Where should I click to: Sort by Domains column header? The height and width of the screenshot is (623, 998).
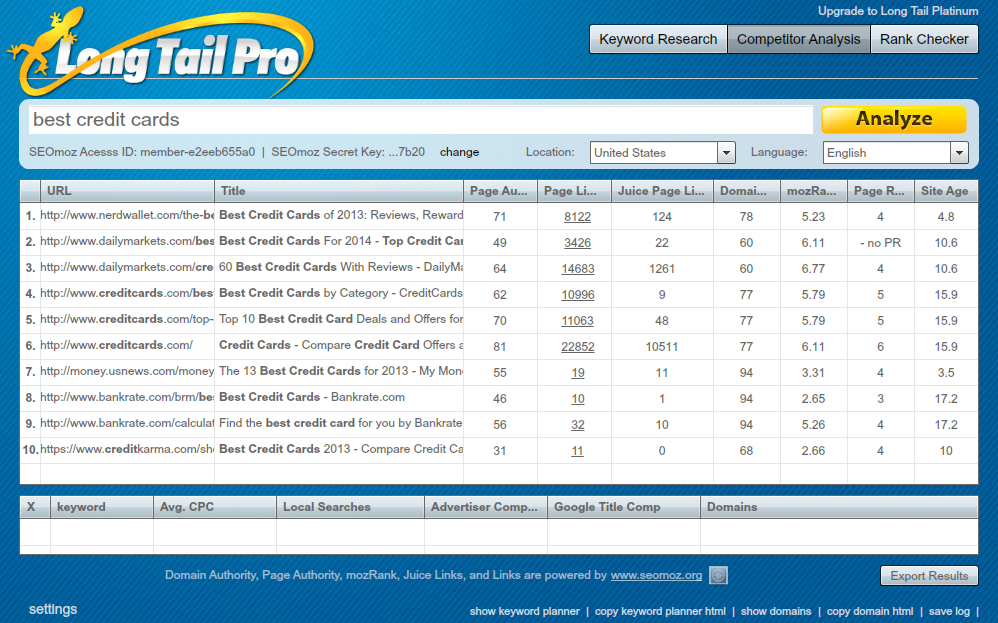click(839, 507)
